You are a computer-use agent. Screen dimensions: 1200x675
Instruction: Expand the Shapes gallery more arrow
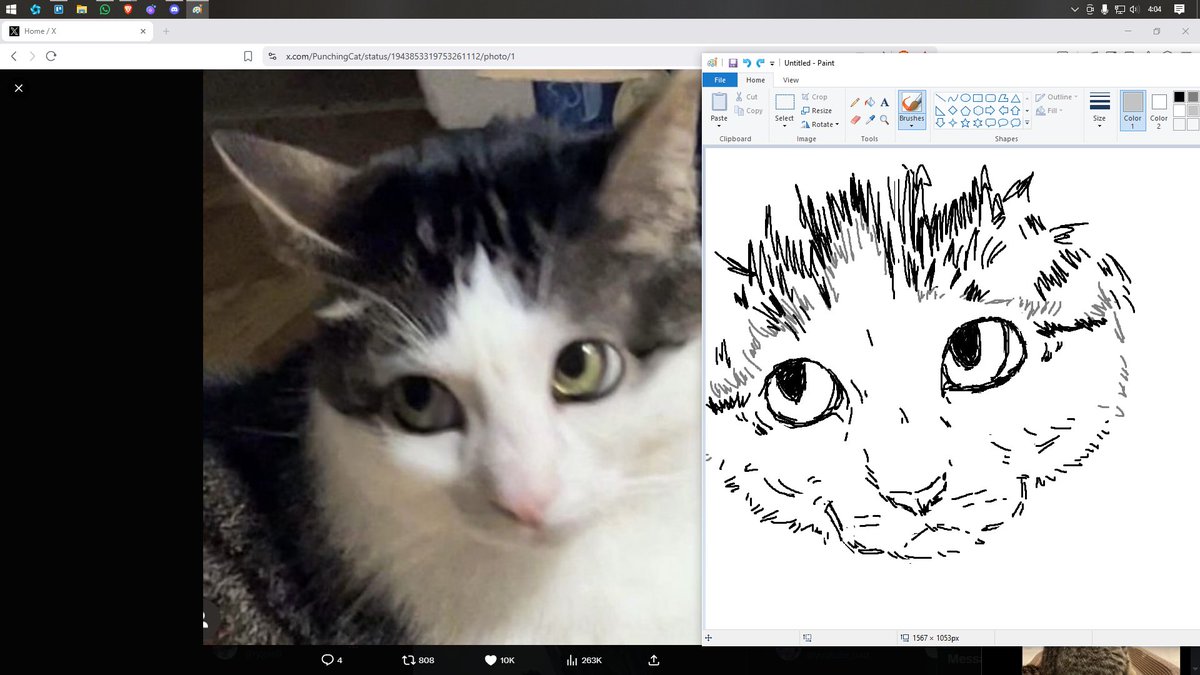pyautogui.click(x=1027, y=123)
